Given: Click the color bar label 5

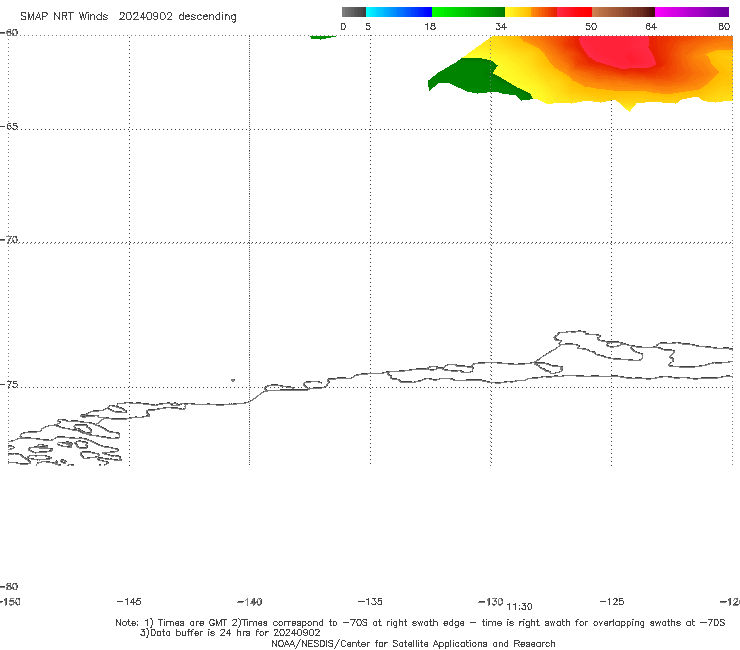Looking at the screenshot, I should click(x=368, y=26).
